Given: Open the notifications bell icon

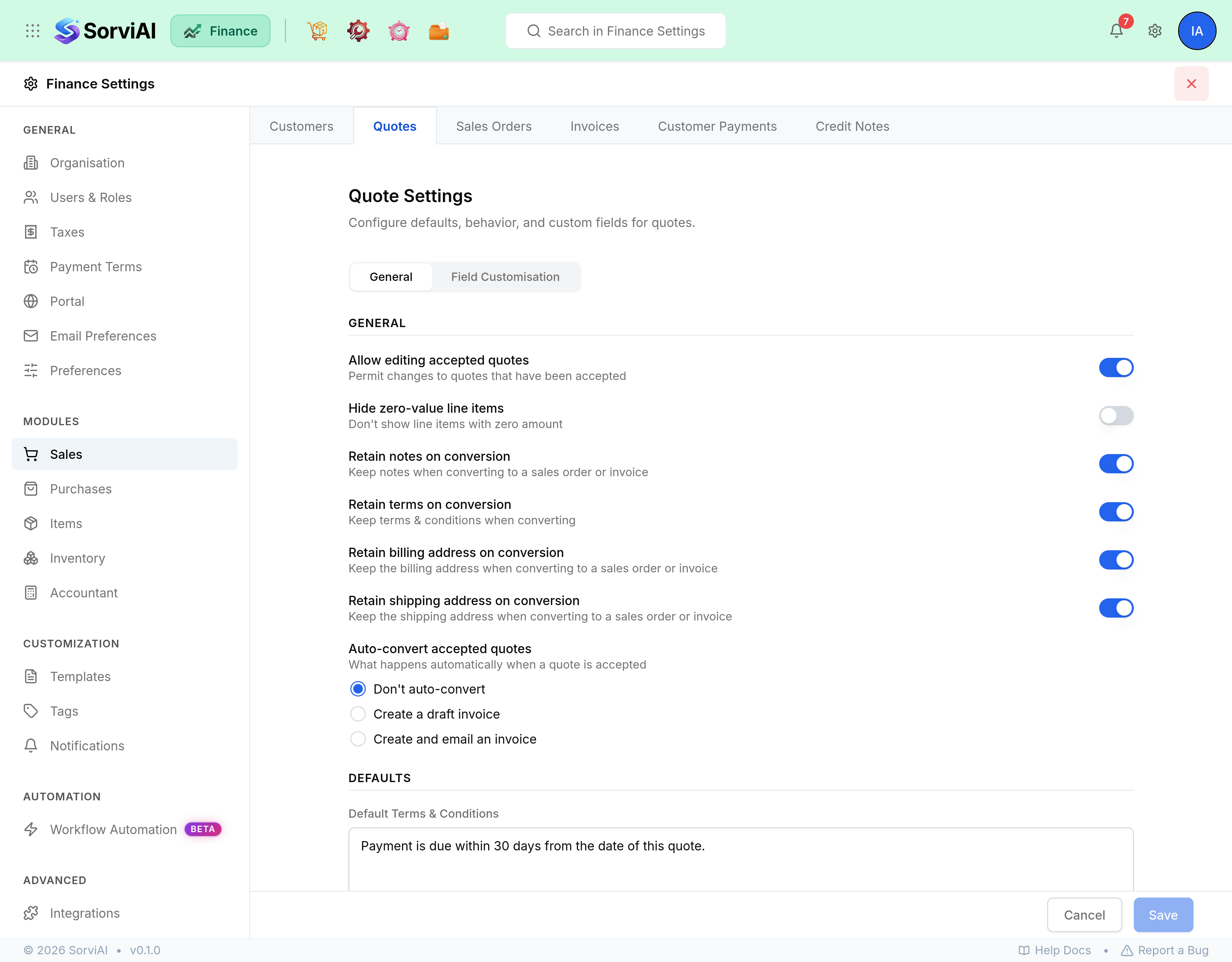Looking at the screenshot, I should 1116,31.
